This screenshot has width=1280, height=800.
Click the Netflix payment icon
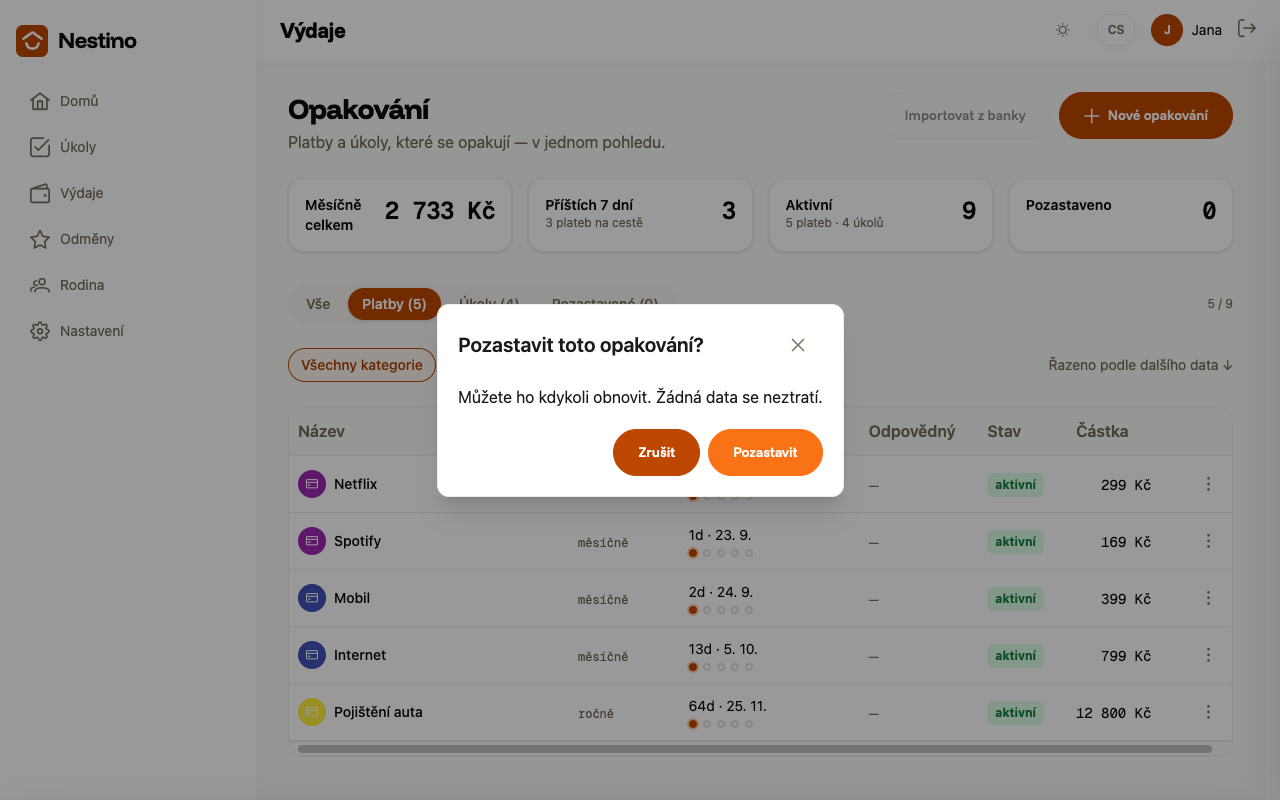coord(312,484)
